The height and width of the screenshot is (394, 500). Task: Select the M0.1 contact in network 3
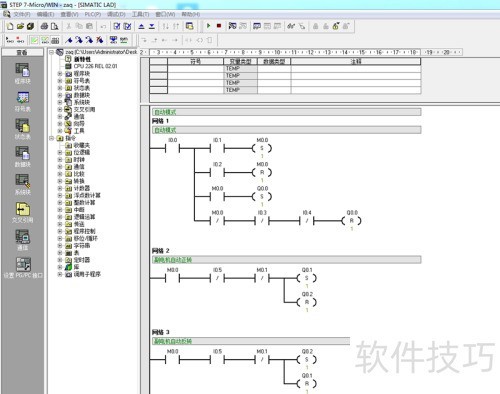262,359
